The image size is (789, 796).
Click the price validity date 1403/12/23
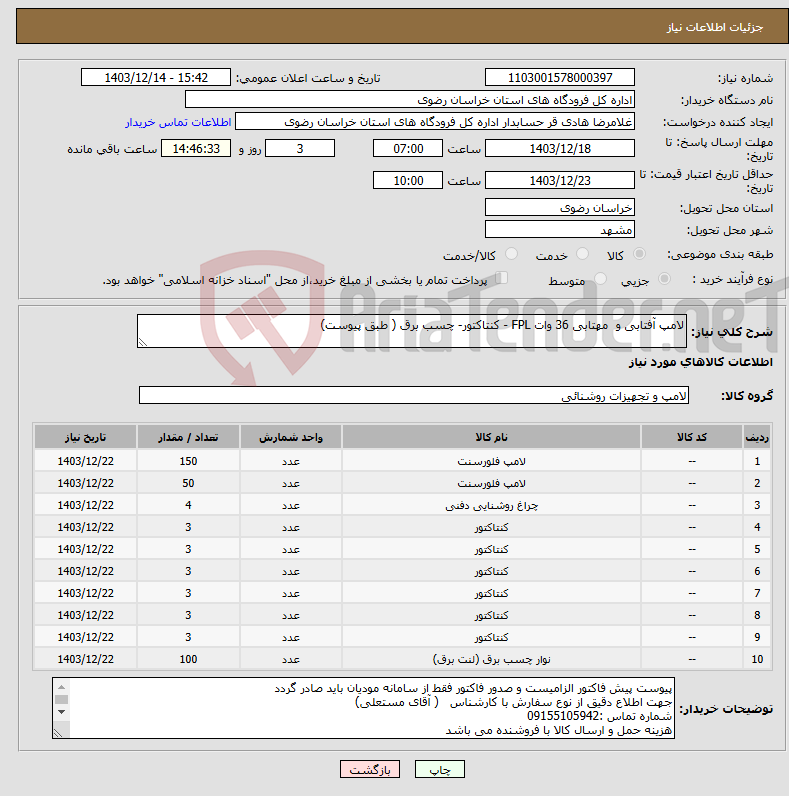(560, 181)
